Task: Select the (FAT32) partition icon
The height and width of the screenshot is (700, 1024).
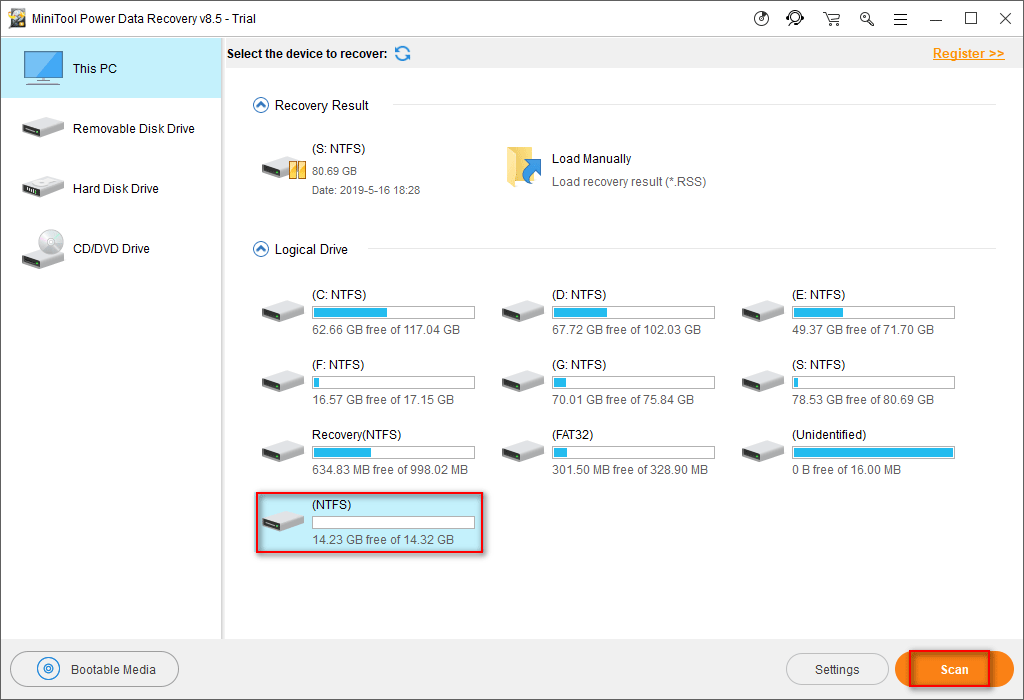Action: click(x=522, y=451)
